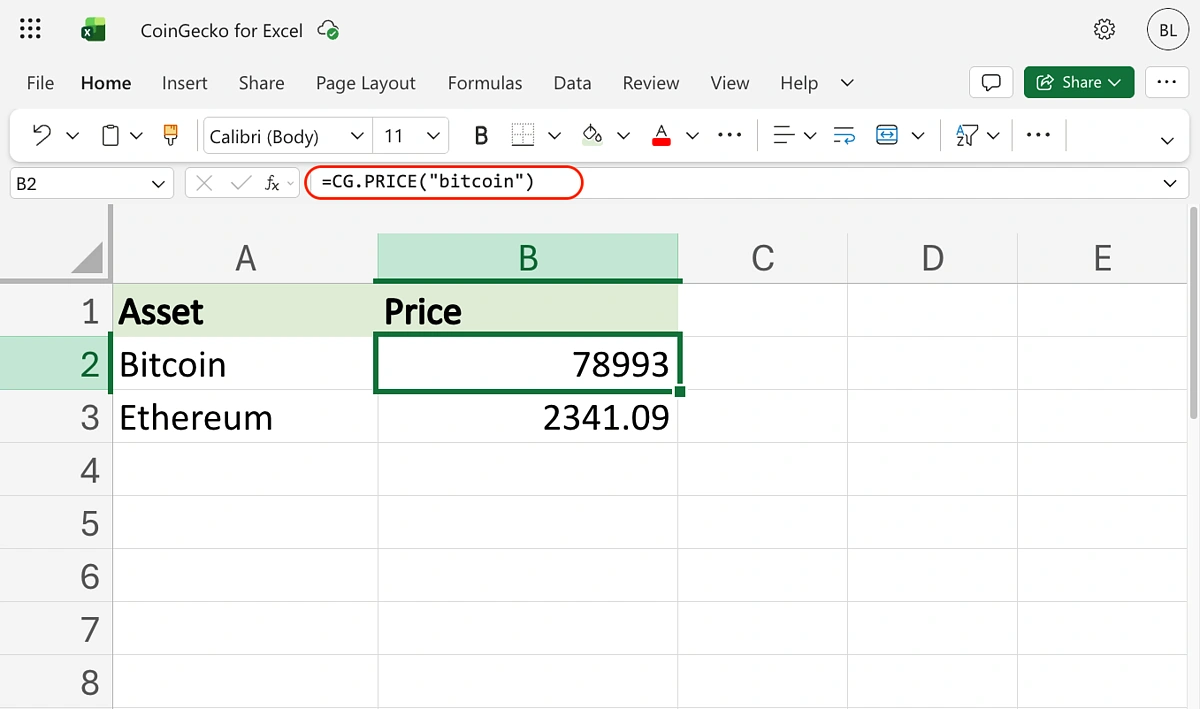Switch to the Review tab
This screenshot has width=1200, height=709.
click(651, 83)
